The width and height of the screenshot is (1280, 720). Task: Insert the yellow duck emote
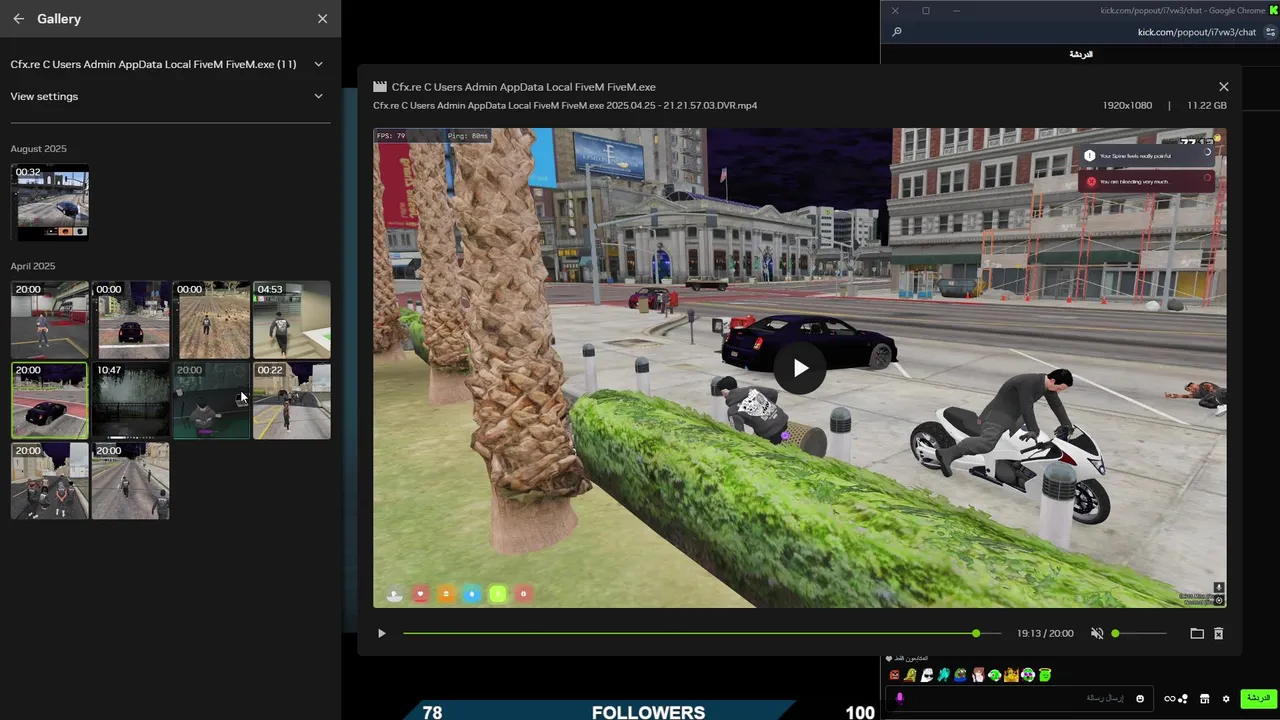(910, 675)
